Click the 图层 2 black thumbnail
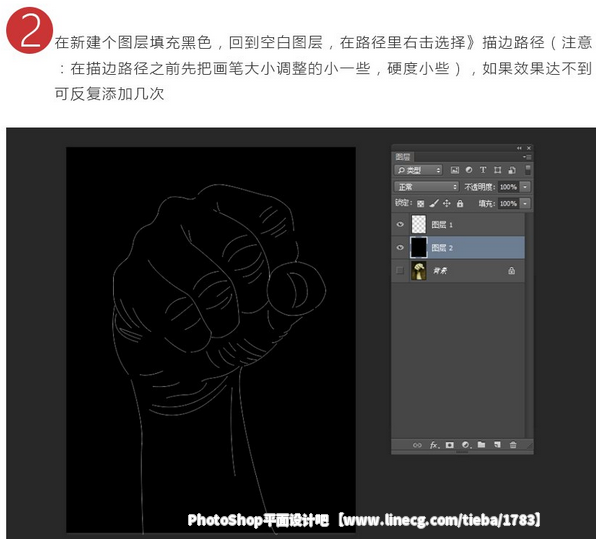The image size is (596, 539). tap(418, 247)
